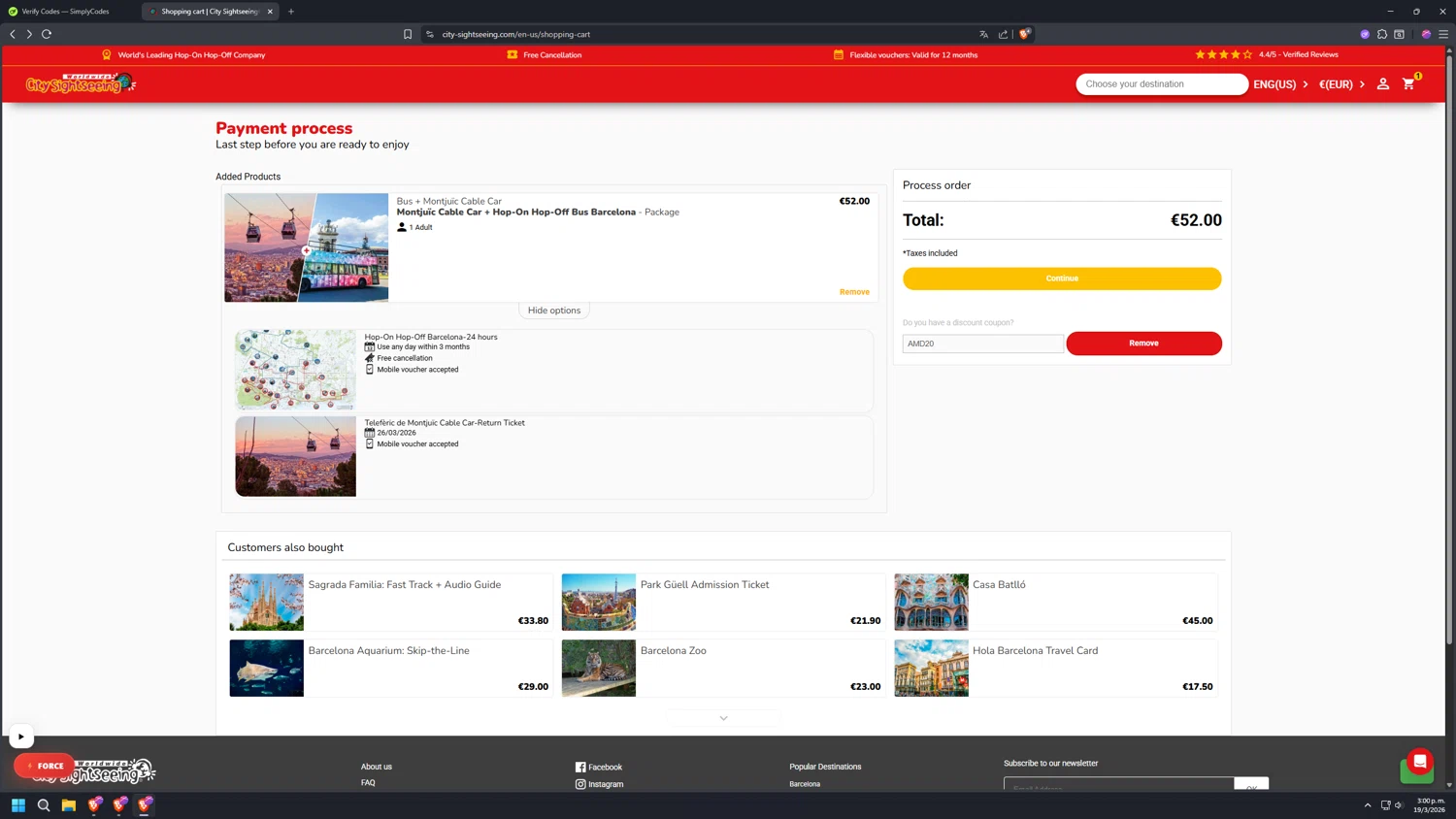Screen dimensions: 1456x819
Task: Collapse details with Hide options
Action: (554, 311)
